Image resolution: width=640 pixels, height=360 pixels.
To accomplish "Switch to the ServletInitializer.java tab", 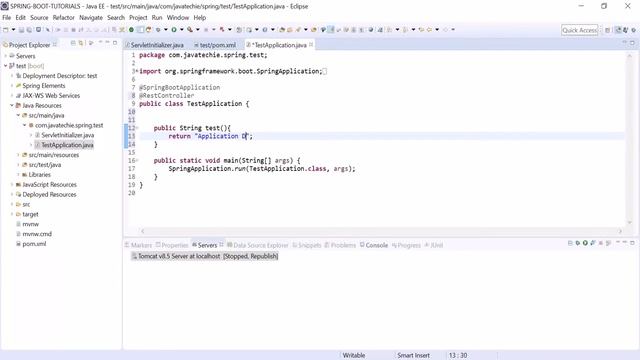I will coord(154,45).
